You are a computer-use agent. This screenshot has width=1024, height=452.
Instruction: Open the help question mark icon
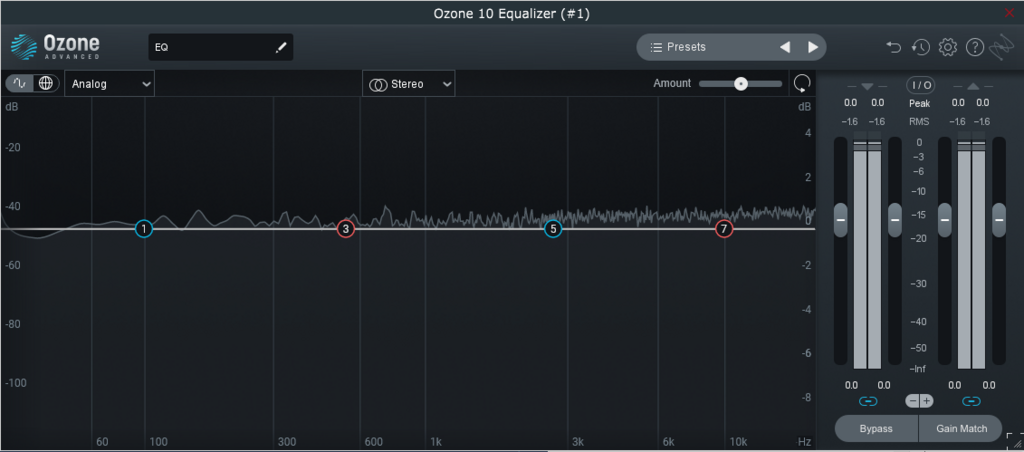coord(974,47)
